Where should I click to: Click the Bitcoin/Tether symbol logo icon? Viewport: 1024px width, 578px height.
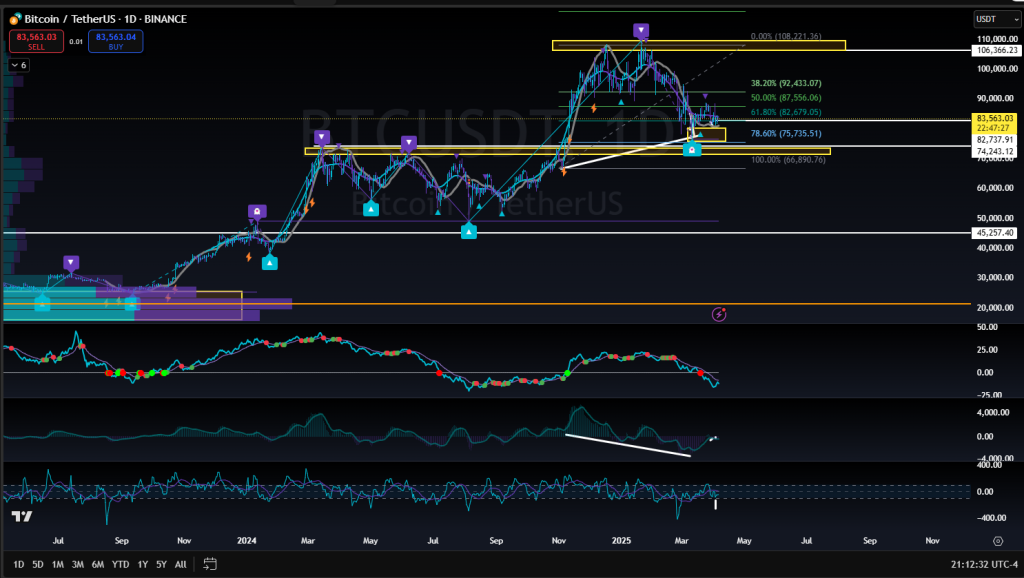[15, 19]
